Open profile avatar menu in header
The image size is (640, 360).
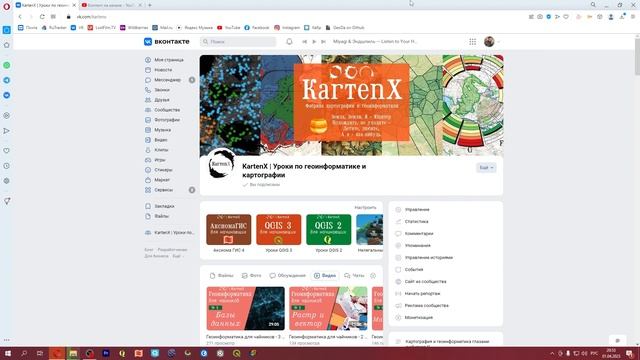point(491,42)
